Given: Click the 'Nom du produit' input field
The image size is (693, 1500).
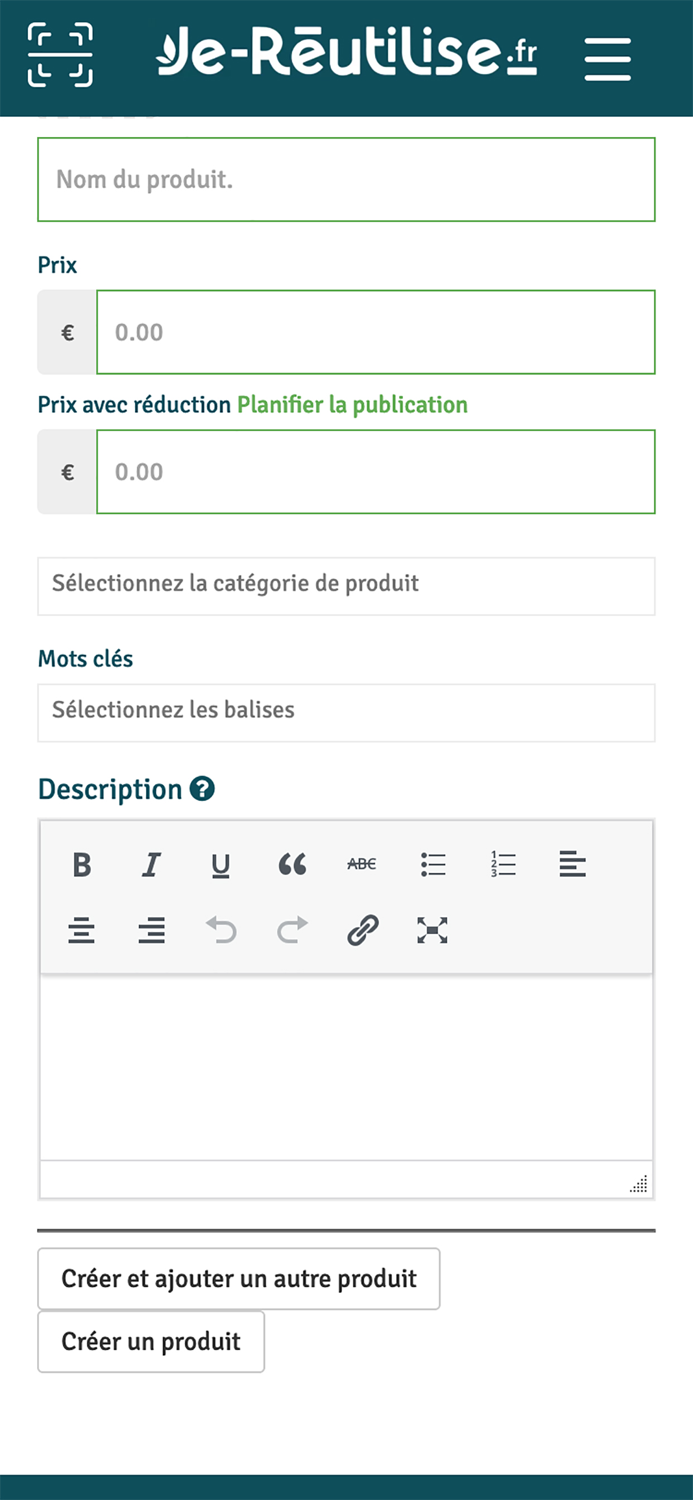Looking at the screenshot, I should [x=346, y=179].
